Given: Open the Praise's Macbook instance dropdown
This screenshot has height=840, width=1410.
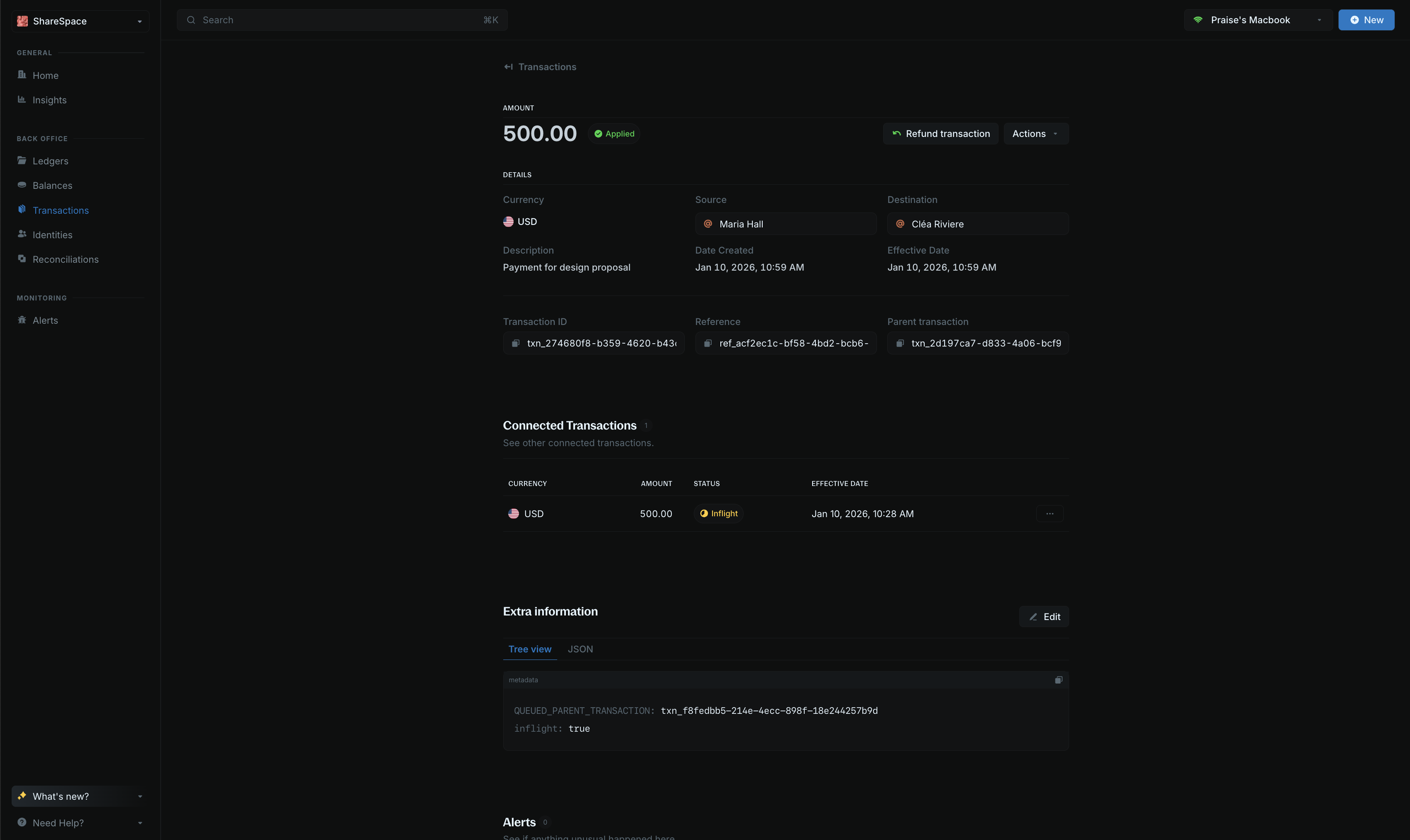Looking at the screenshot, I should 1258,20.
